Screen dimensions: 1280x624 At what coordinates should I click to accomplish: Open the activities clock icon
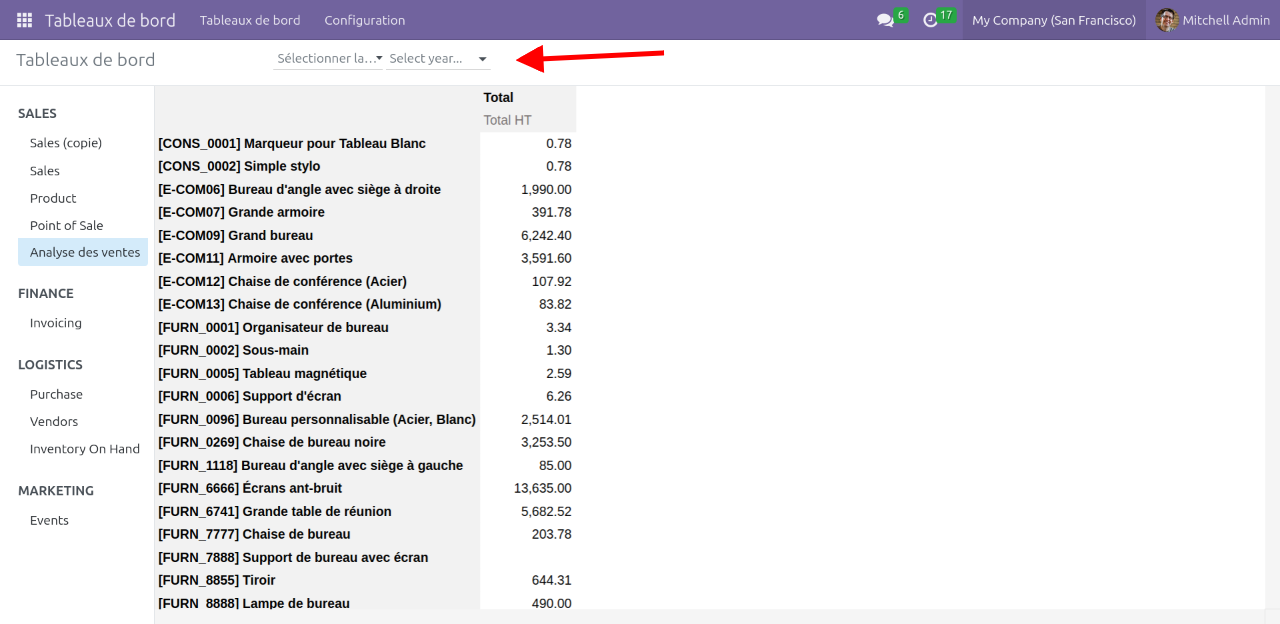pyautogui.click(x=930, y=20)
